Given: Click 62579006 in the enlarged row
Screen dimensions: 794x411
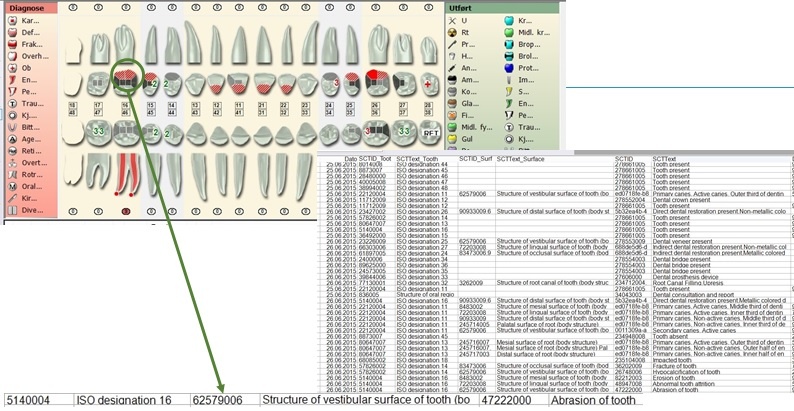Looking at the screenshot, I should (218, 400).
